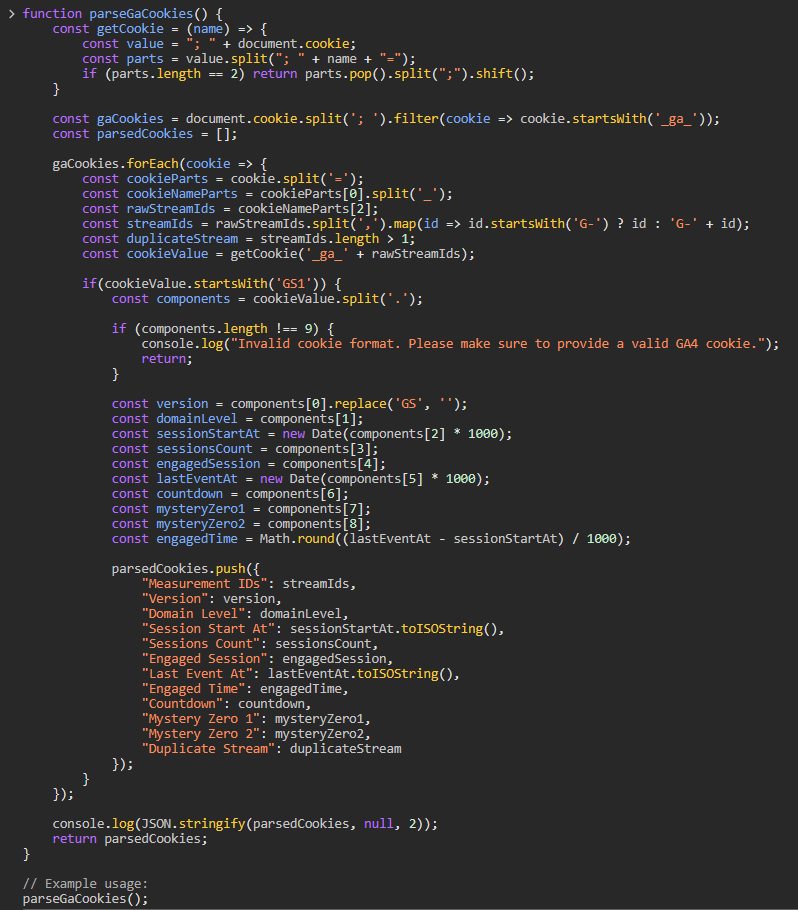Click 'cookieNameParts' in its const declaration
798x910 pixels.
pyautogui.click(x=182, y=194)
